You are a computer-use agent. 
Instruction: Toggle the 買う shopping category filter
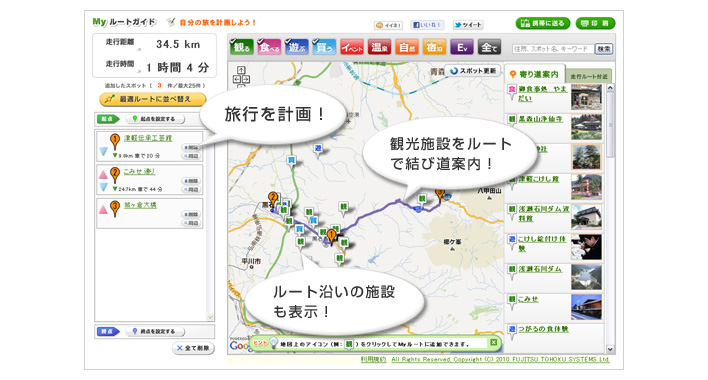point(324,47)
